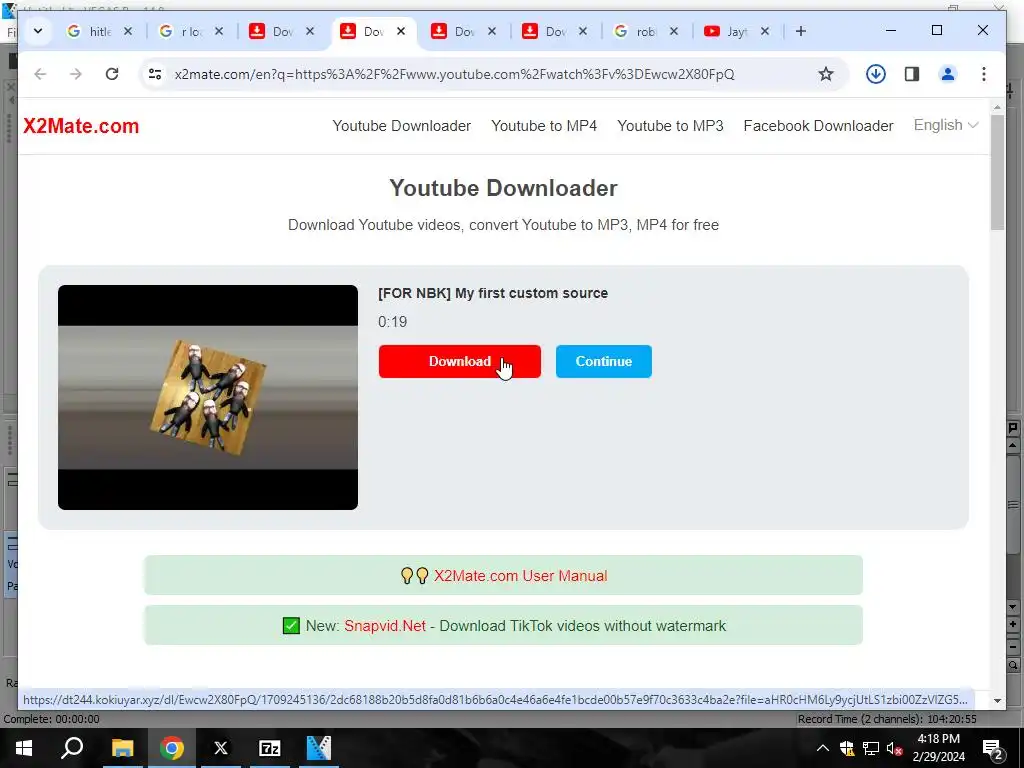Open the Chrome profile avatar

click(x=948, y=74)
